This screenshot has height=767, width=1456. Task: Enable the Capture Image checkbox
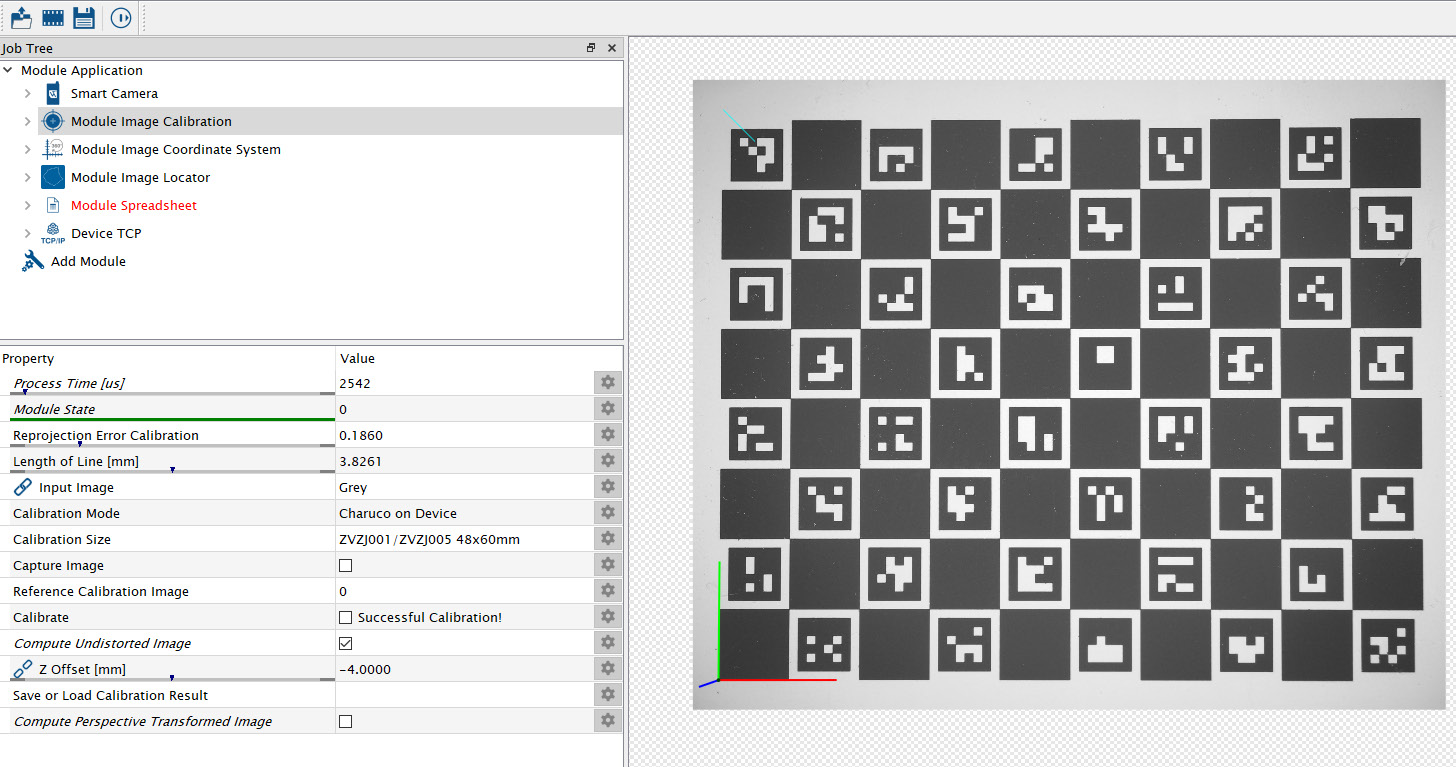click(346, 565)
